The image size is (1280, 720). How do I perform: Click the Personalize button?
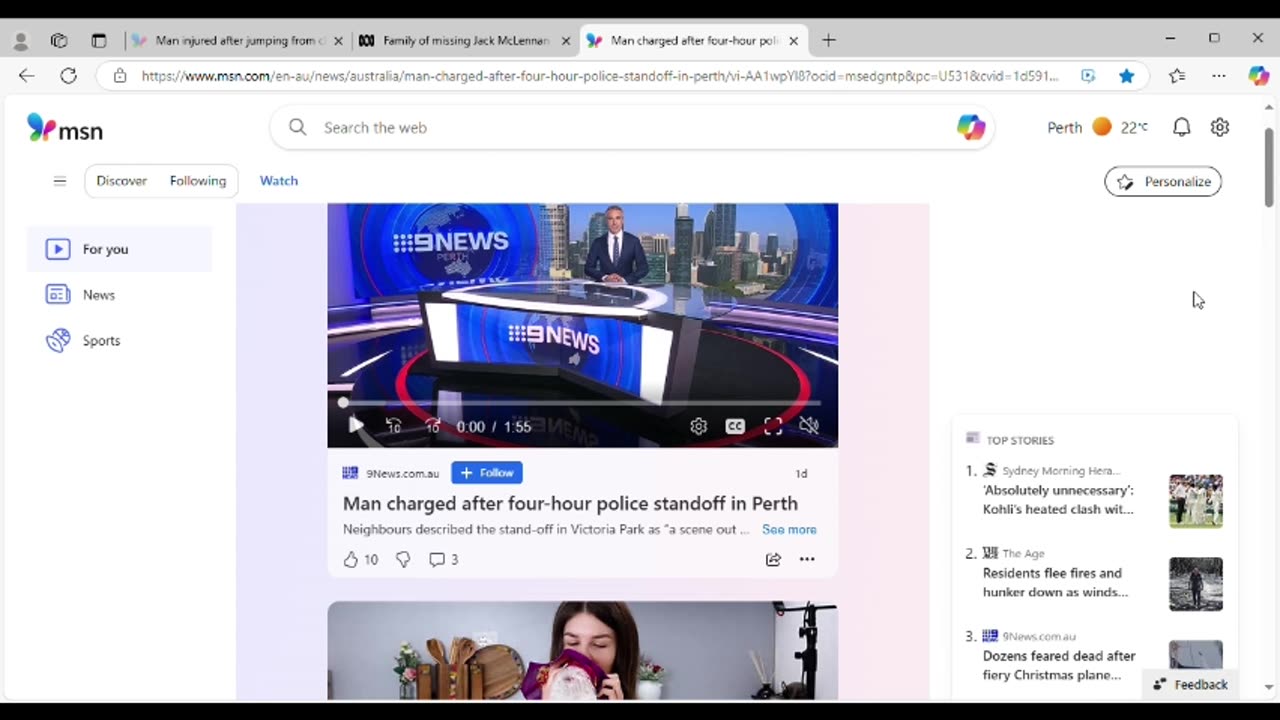click(x=1163, y=181)
